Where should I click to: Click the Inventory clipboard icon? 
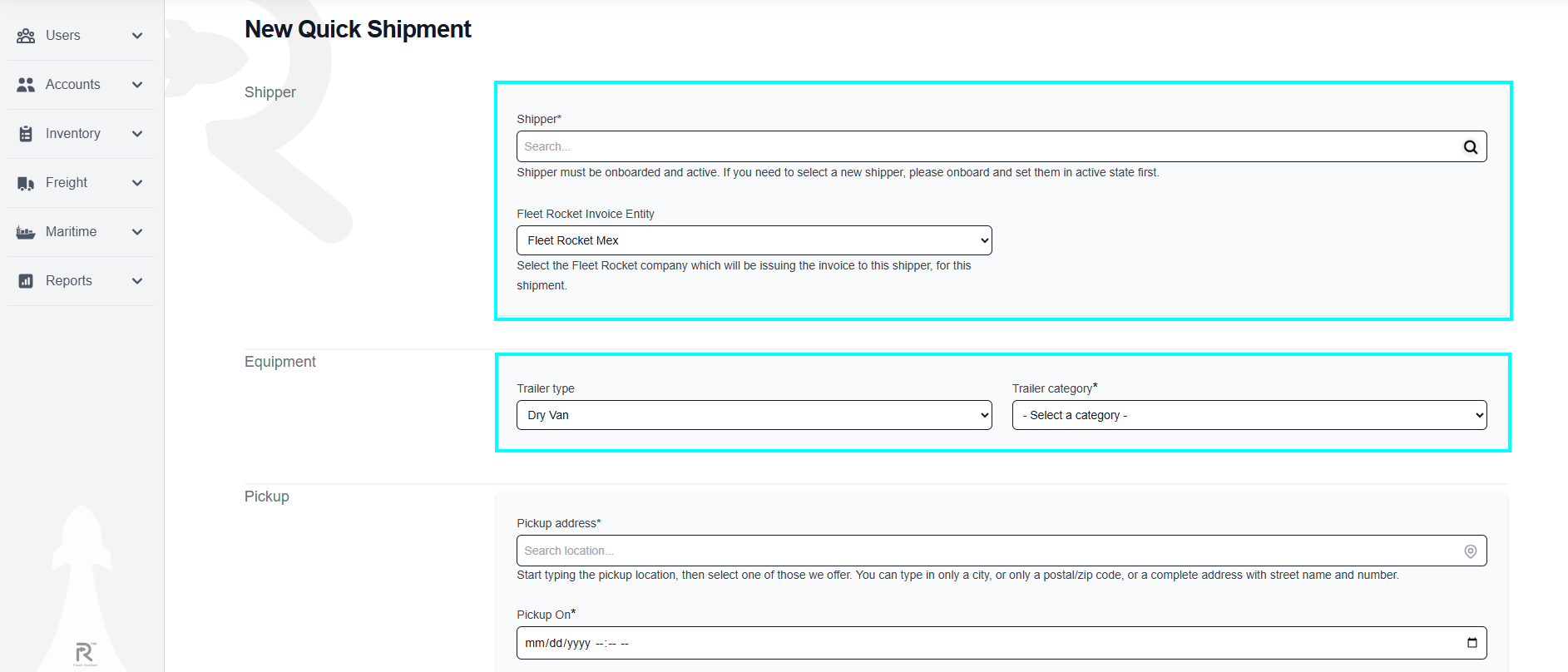click(x=26, y=134)
